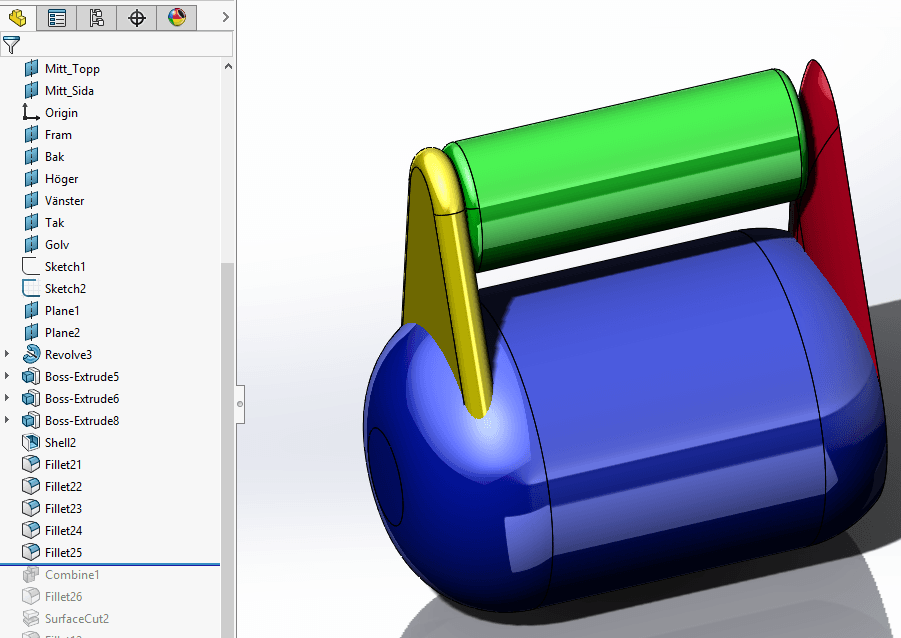Image resolution: width=901 pixels, height=638 pixels.
Task: Click the feature tree filter field
Action: (125, 44)
